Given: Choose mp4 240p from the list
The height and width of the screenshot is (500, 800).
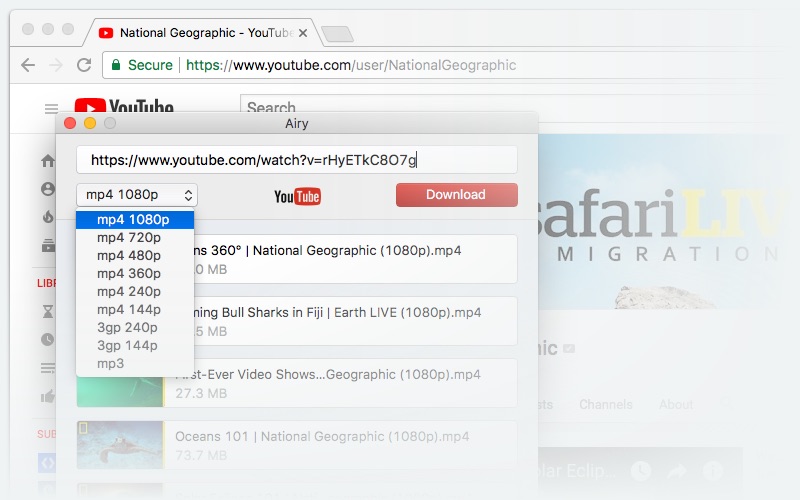Looking at the screenshot, I should 135,291.
